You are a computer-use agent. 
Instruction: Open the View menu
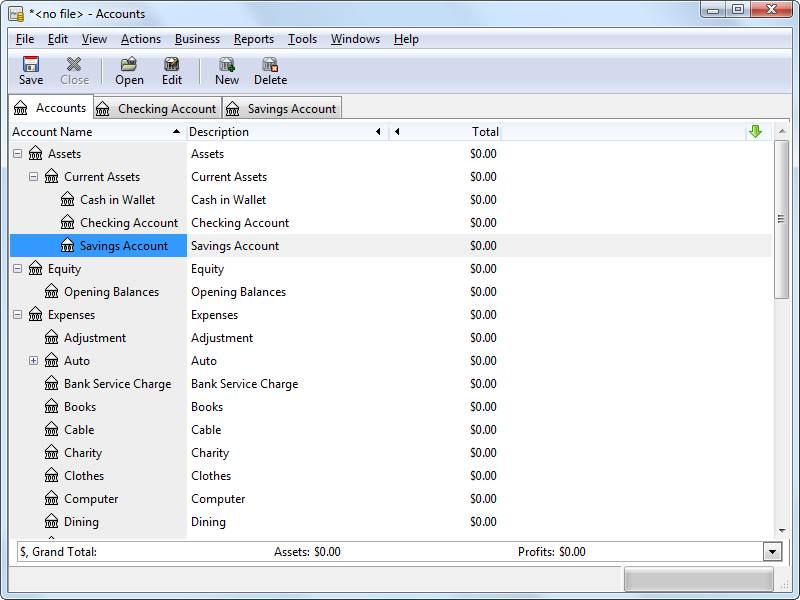(94, 39)
